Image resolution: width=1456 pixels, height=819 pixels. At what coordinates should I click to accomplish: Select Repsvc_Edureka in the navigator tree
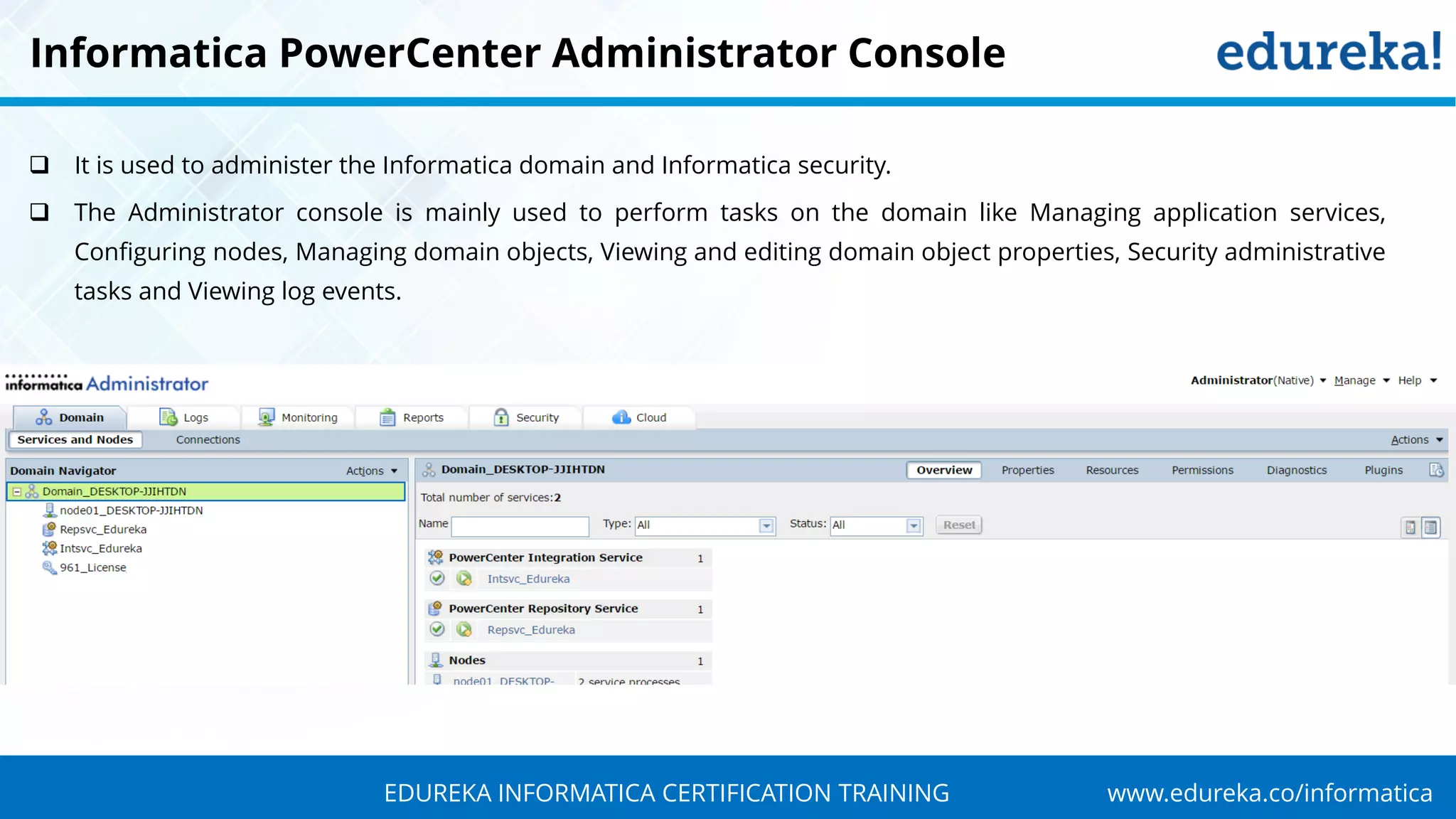click(103, 530)
